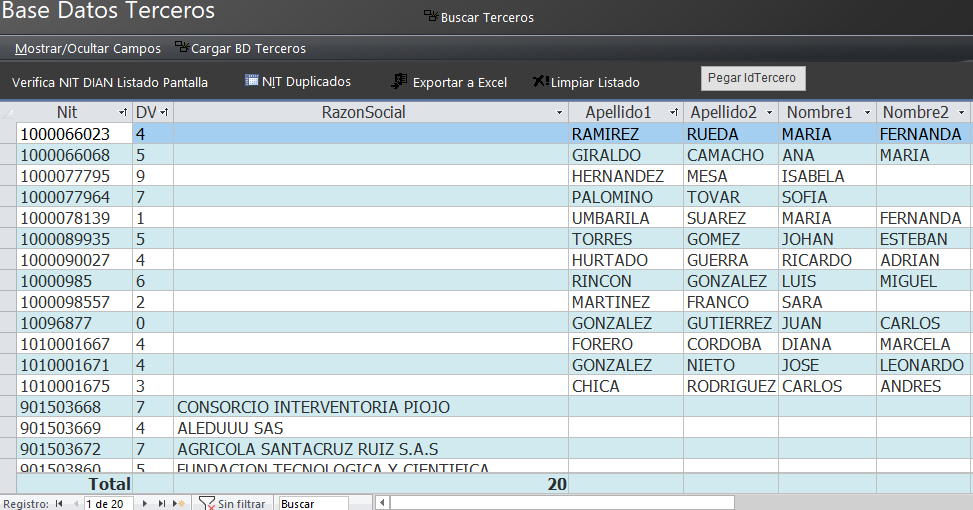Click the Limpiar Listado icon
This screenshot has width=973, height=510.
(540, 82)
